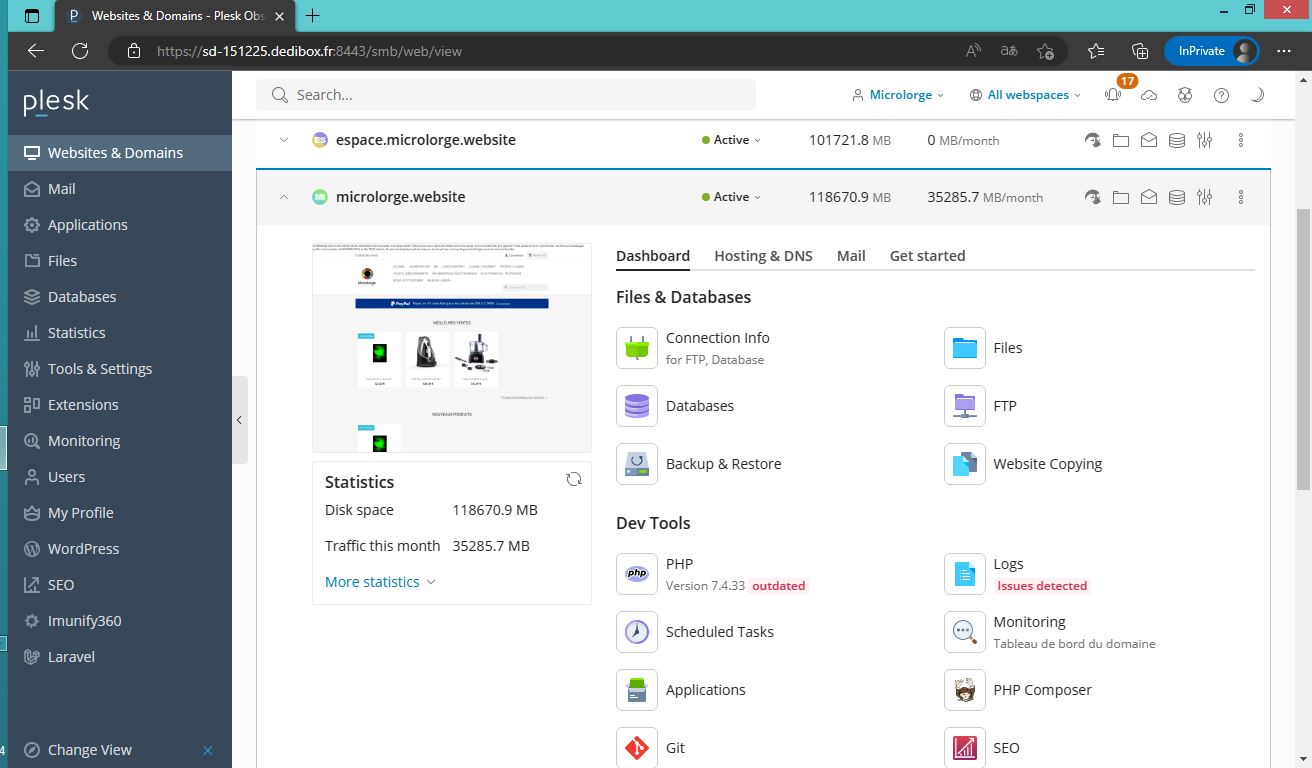Refresh the Statistics panel
Image resolution: width=1312 pixels, height=768 pixels.
click(x=574, y=479)
